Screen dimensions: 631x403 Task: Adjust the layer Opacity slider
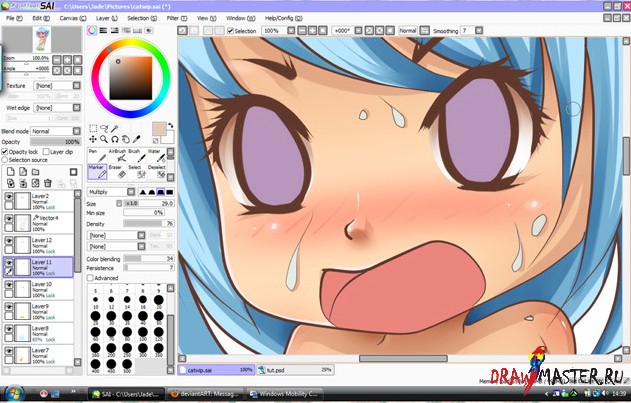tap(56, 142)
